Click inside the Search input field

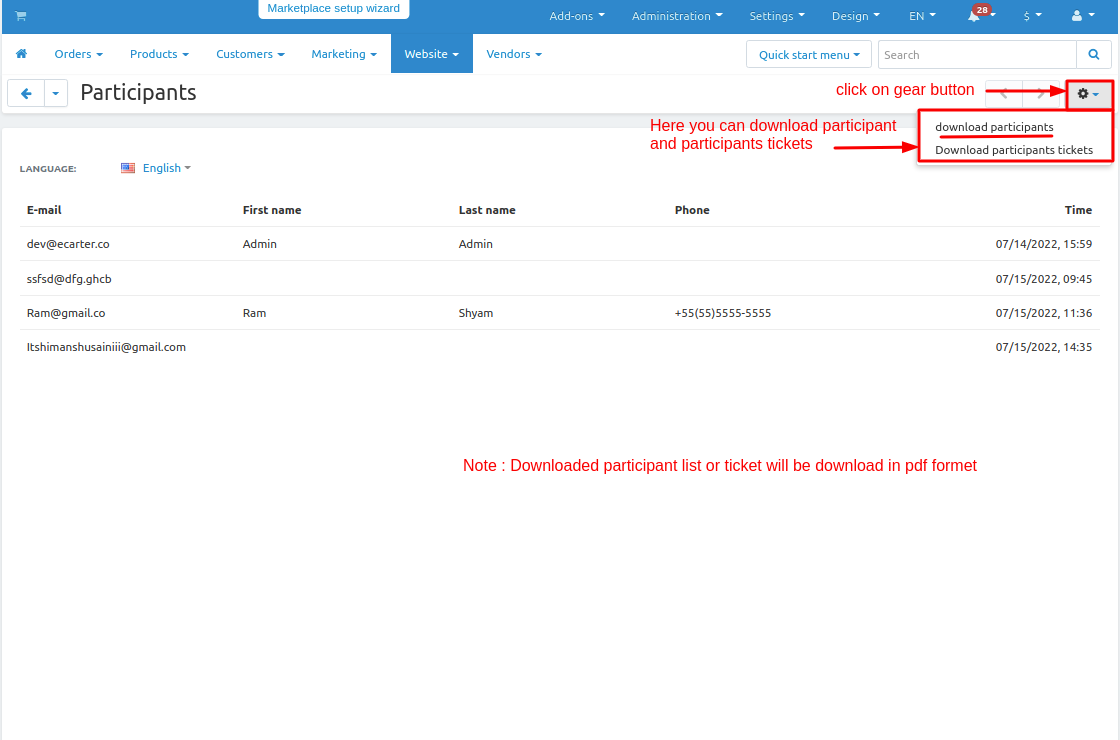976,55
